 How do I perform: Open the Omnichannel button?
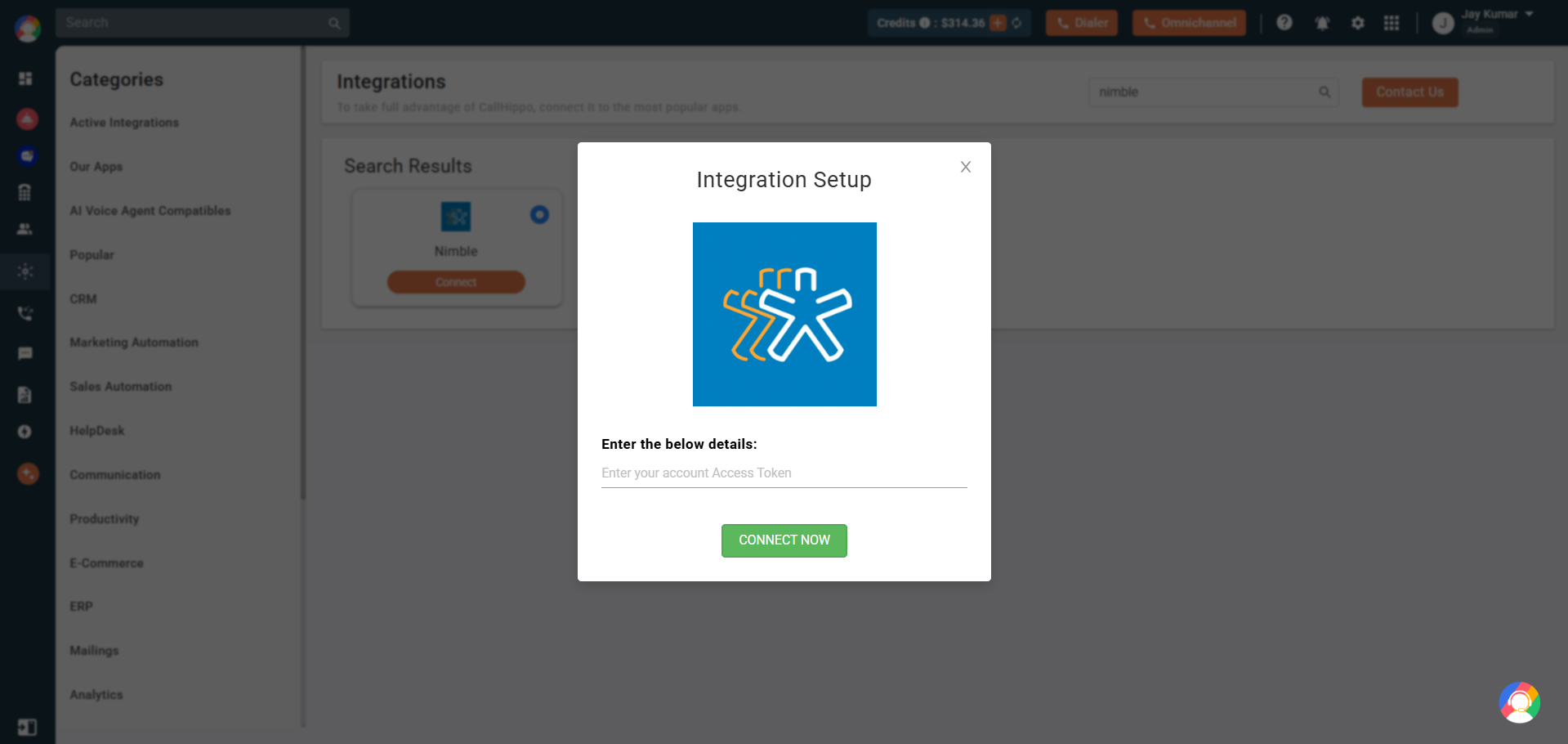tap(1189, 23)
